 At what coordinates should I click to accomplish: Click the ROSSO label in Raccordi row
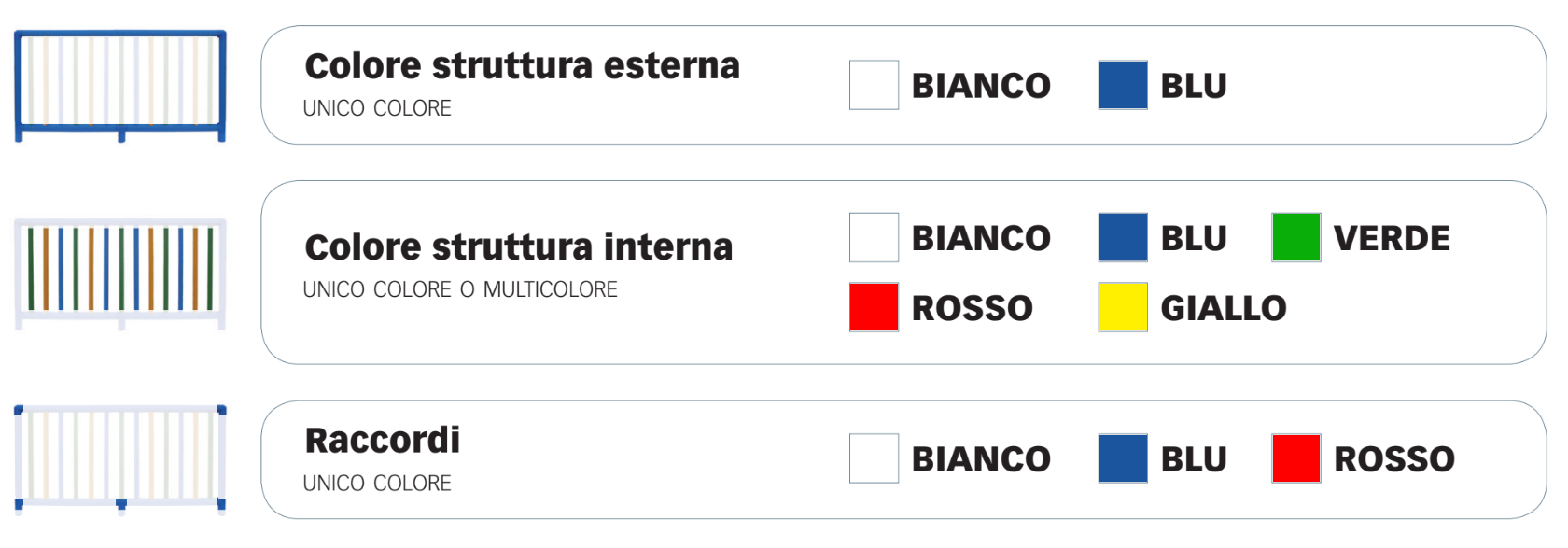1394,459
